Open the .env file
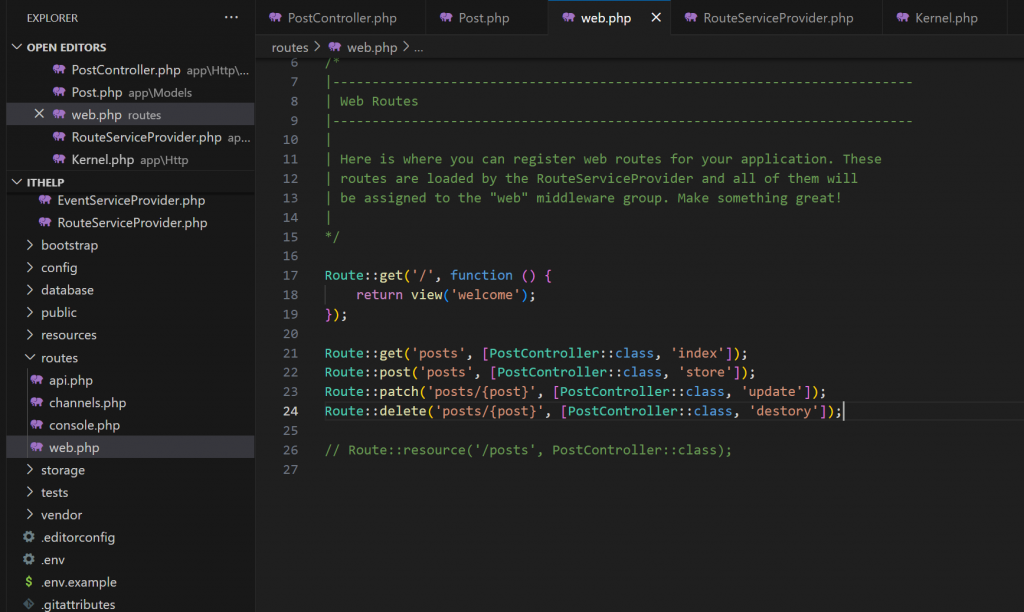Viewport: 1024px width, 612px height. click(131, 560)
